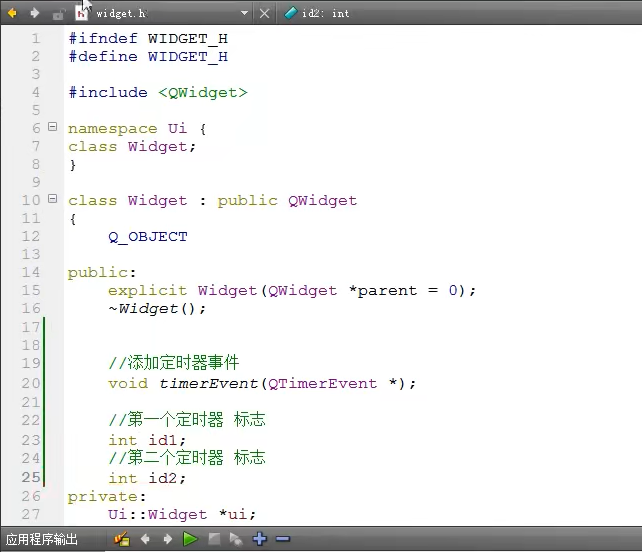
Task: Click 'Ui::Widget *ui;' declaration
Action: (182, 514)
